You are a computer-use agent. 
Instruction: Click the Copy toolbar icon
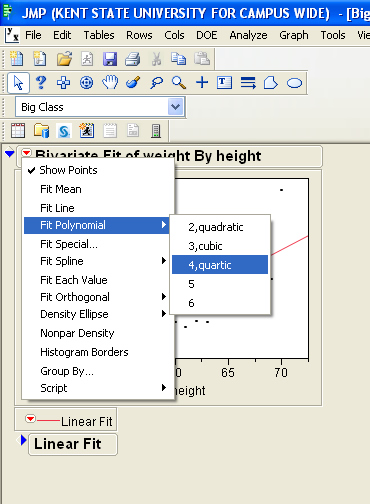click(x=179, y=59)
